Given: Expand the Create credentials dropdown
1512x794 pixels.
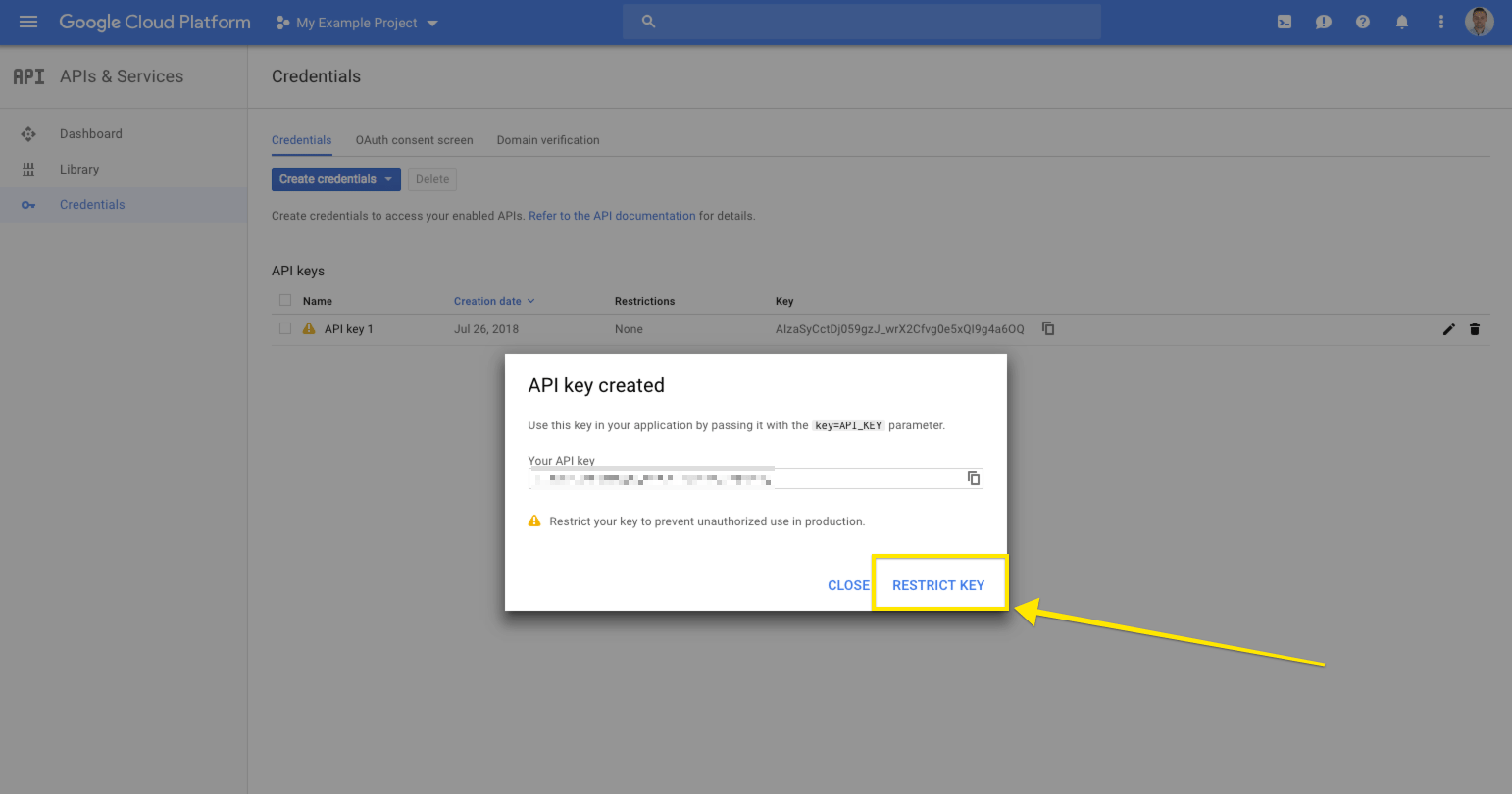Looking at the screenshot, I should [336, 179].
